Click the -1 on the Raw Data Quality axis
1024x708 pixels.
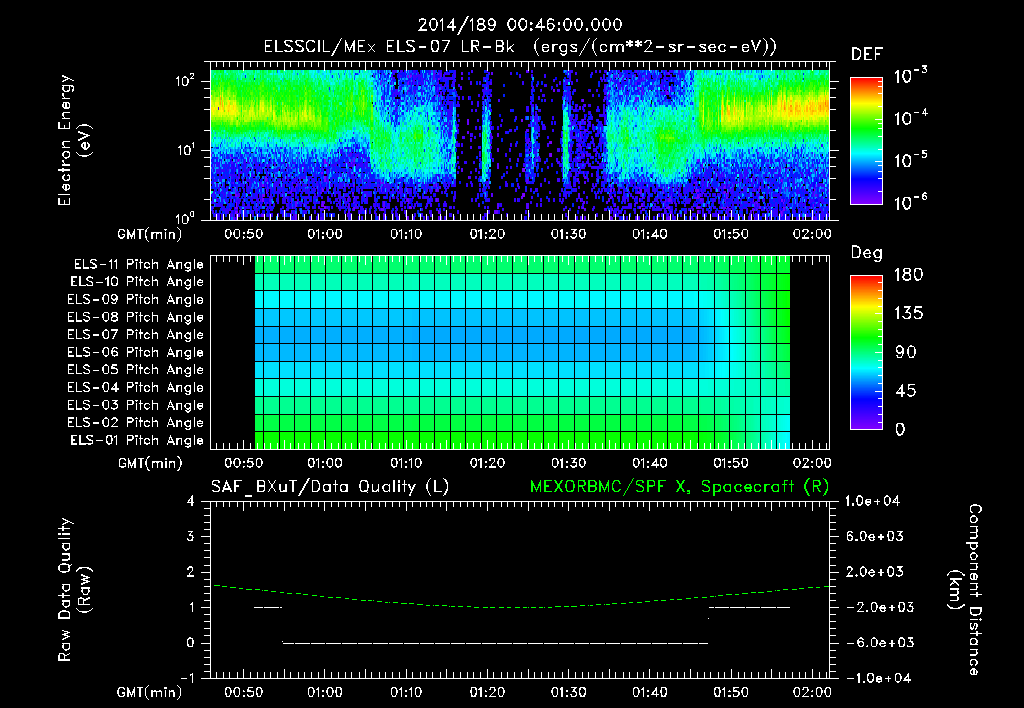(187, 678)
